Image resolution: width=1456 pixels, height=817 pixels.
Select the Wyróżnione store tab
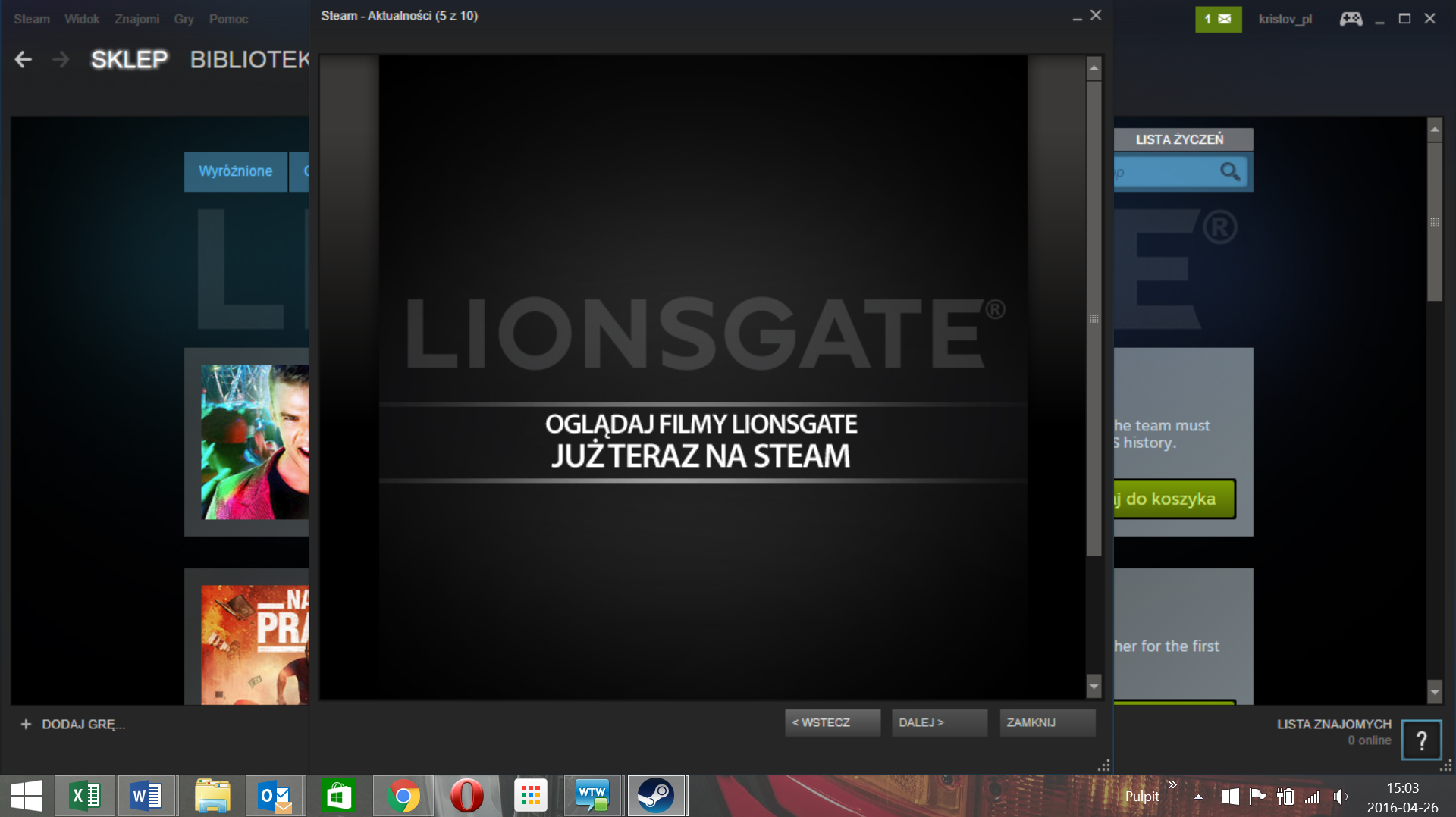[236, 171]
